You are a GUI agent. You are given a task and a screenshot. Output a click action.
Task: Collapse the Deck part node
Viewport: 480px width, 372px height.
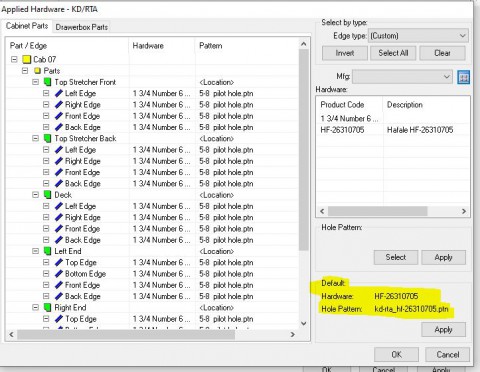(35, 195)
